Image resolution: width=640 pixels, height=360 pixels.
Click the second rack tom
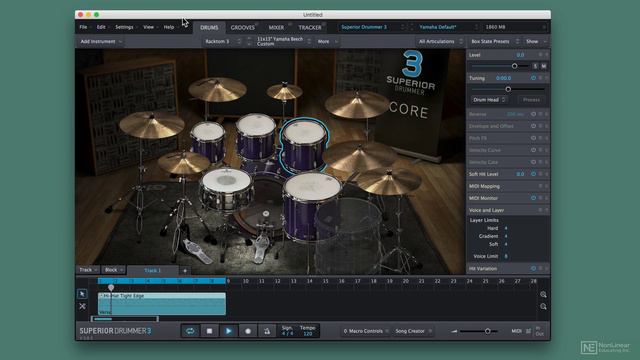coord(256,136)
